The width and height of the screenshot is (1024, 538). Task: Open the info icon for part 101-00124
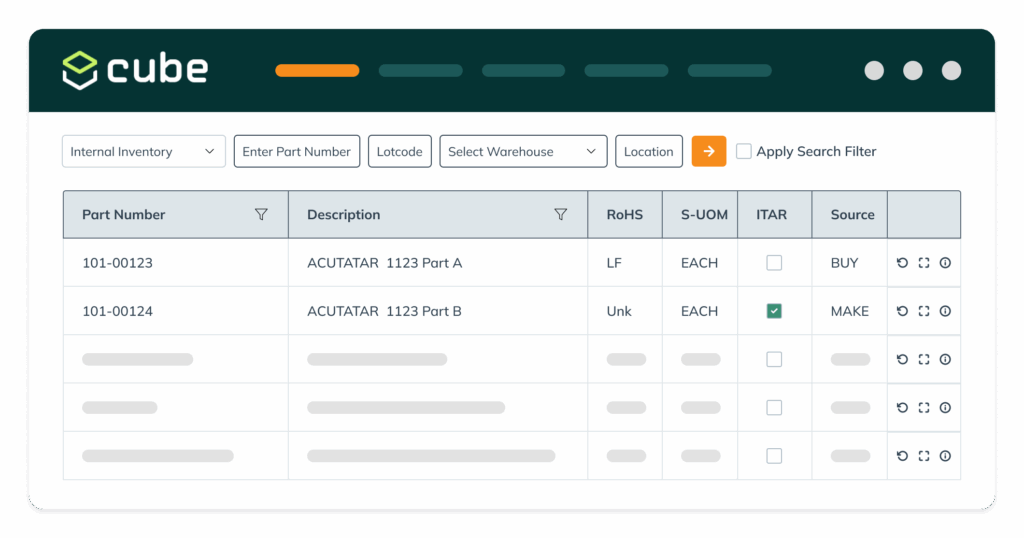point(945,311)
